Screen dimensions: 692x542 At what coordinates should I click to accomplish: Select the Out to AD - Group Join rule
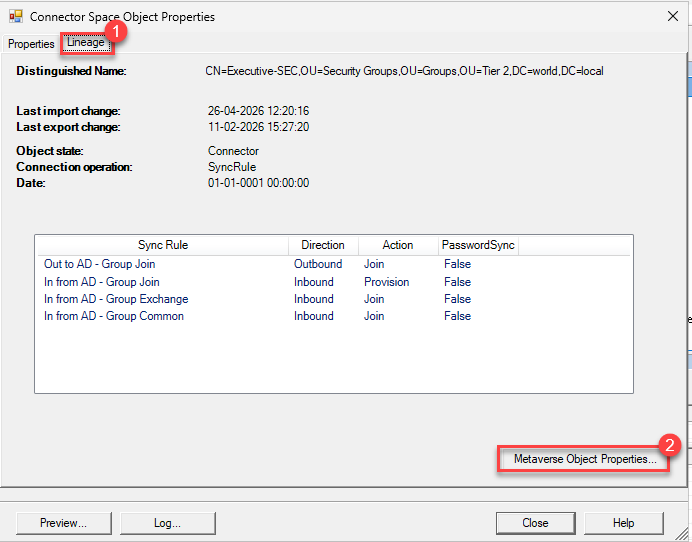coord(99,264)
